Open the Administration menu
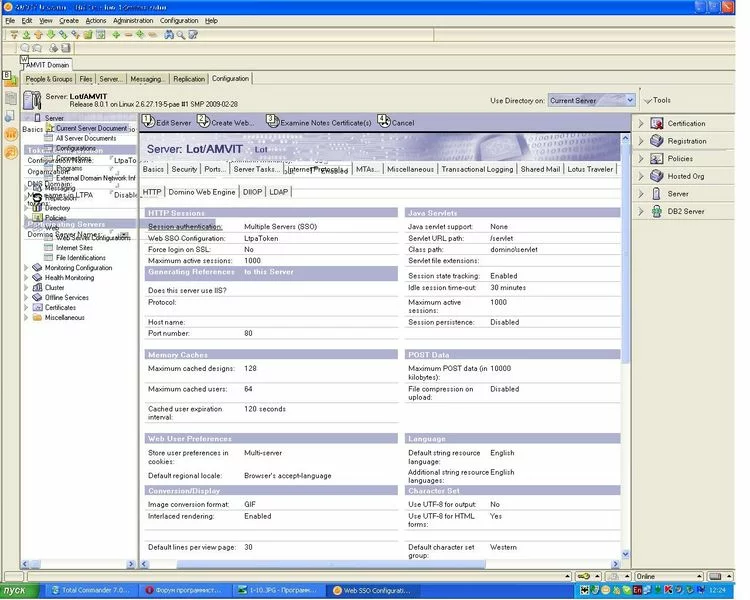Screen dimensions: 750x600 133,20
